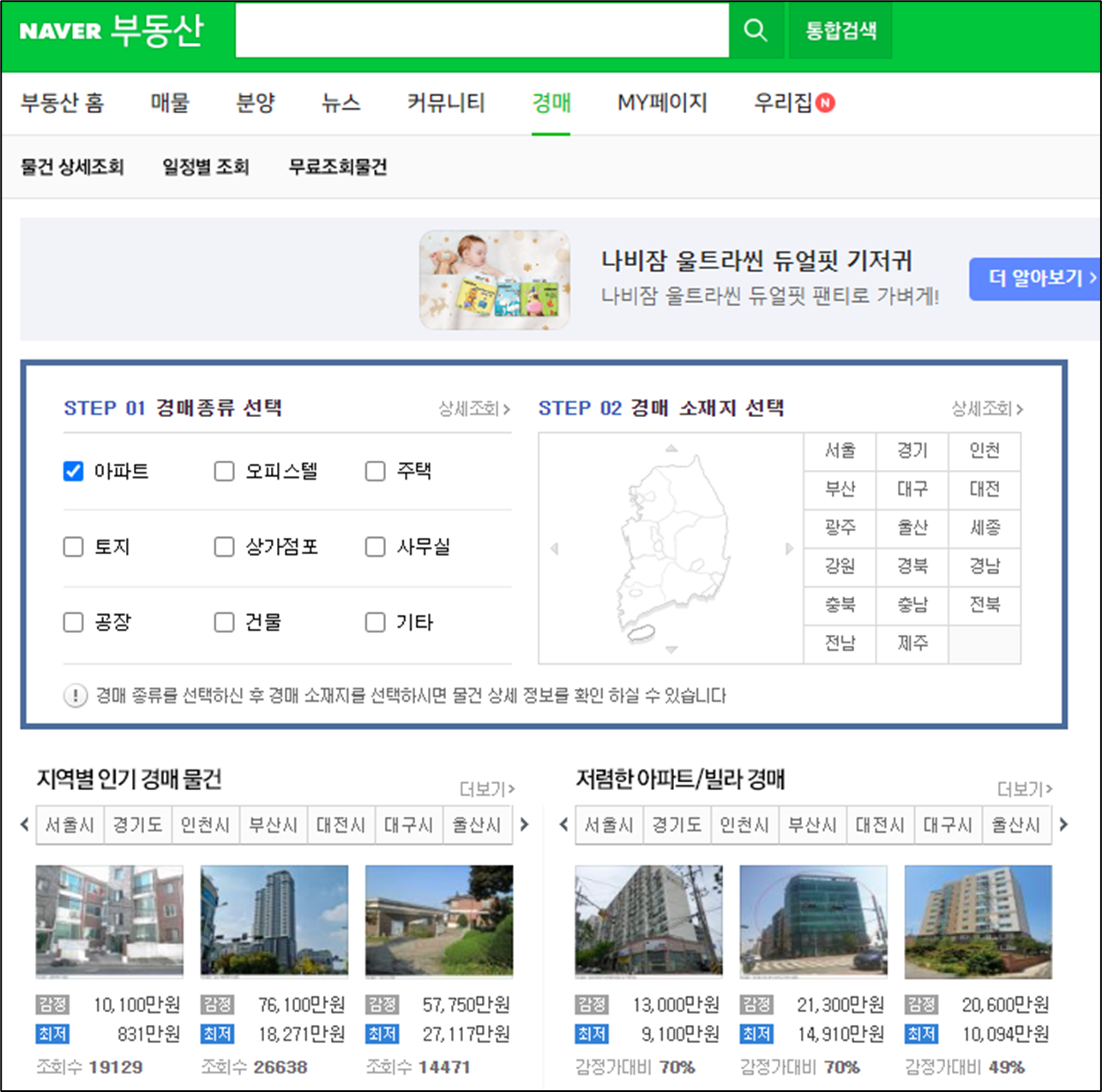Viewport: 1102px width, 1092px height.
Task: Click the exclamation icon before the notice text
Action: [x=75, y=696]
